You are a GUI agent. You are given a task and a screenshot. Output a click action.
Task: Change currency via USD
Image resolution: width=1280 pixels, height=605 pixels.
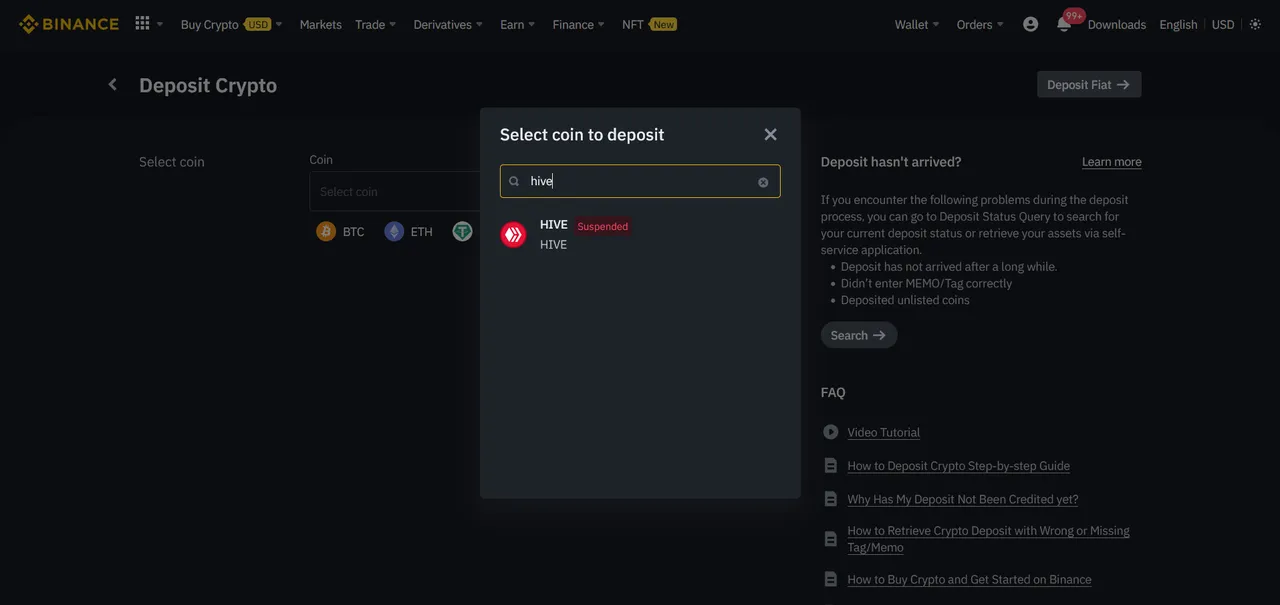click(1223, 24)
